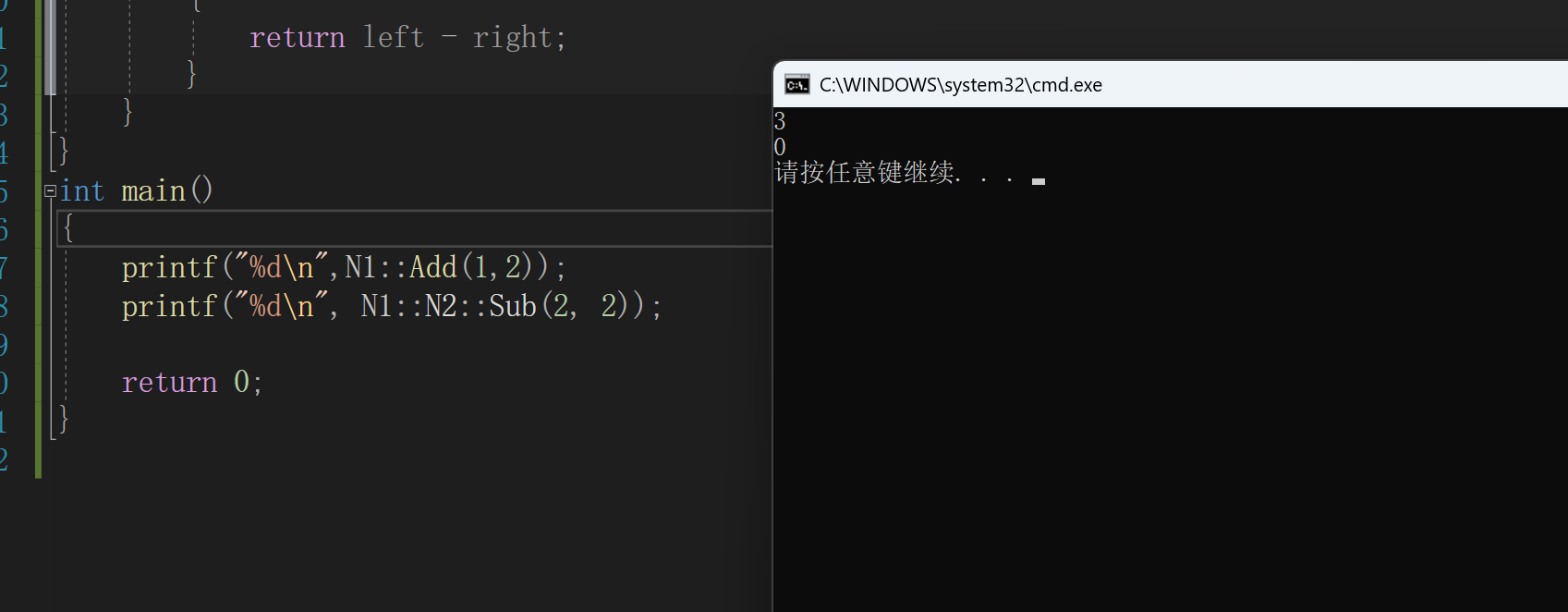Select the return left - right statement
The width and height of the screenshot is (1568, 612).
(407, 36)
